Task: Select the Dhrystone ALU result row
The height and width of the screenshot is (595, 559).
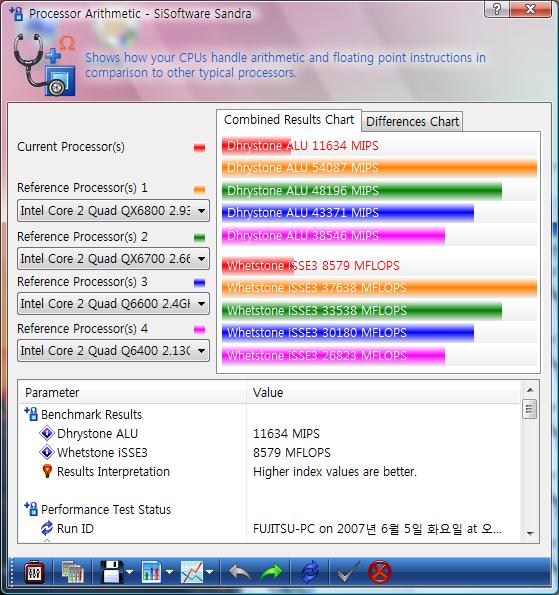Action: tap(269, 433)
